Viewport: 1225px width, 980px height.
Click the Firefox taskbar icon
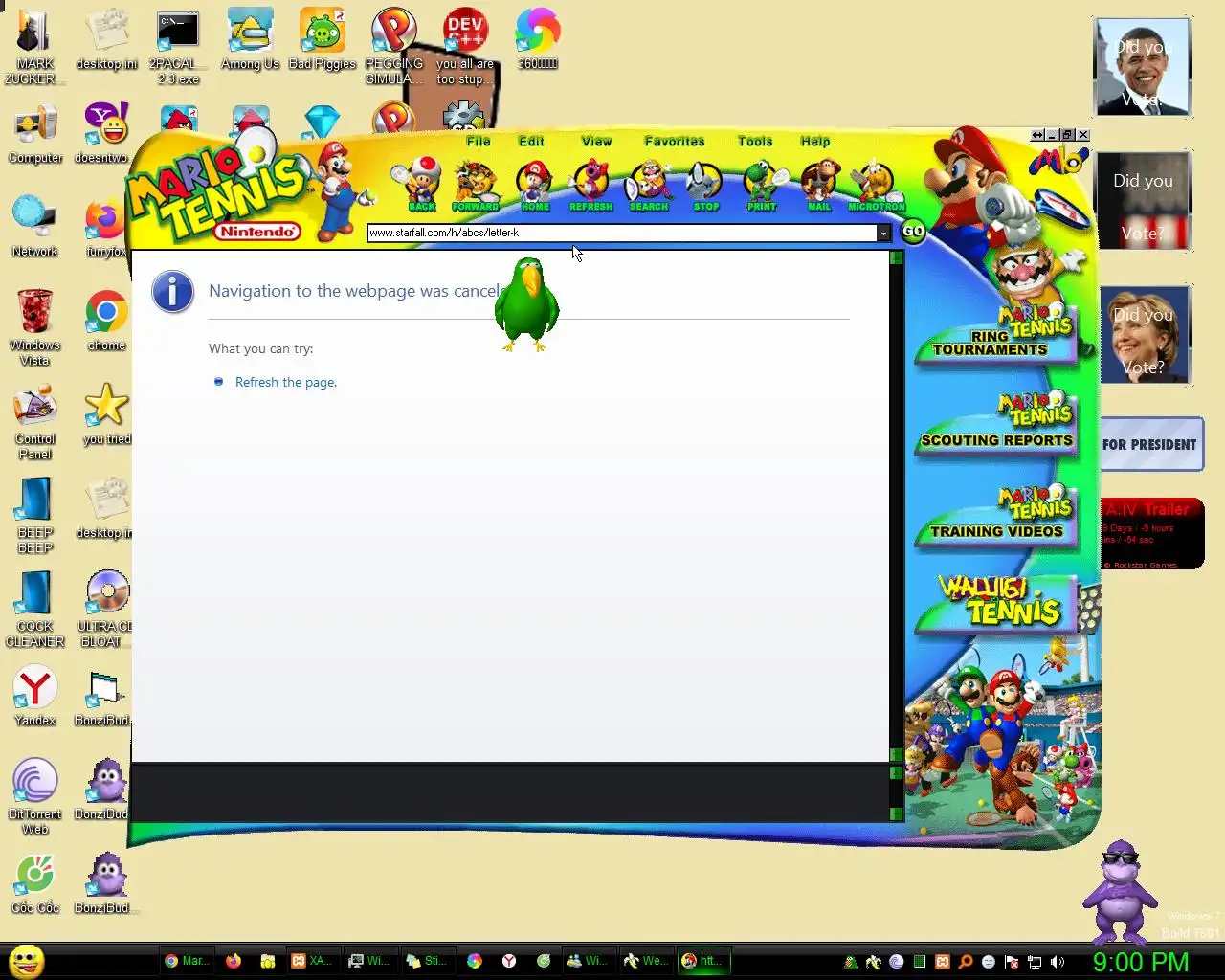coord(234,961)
